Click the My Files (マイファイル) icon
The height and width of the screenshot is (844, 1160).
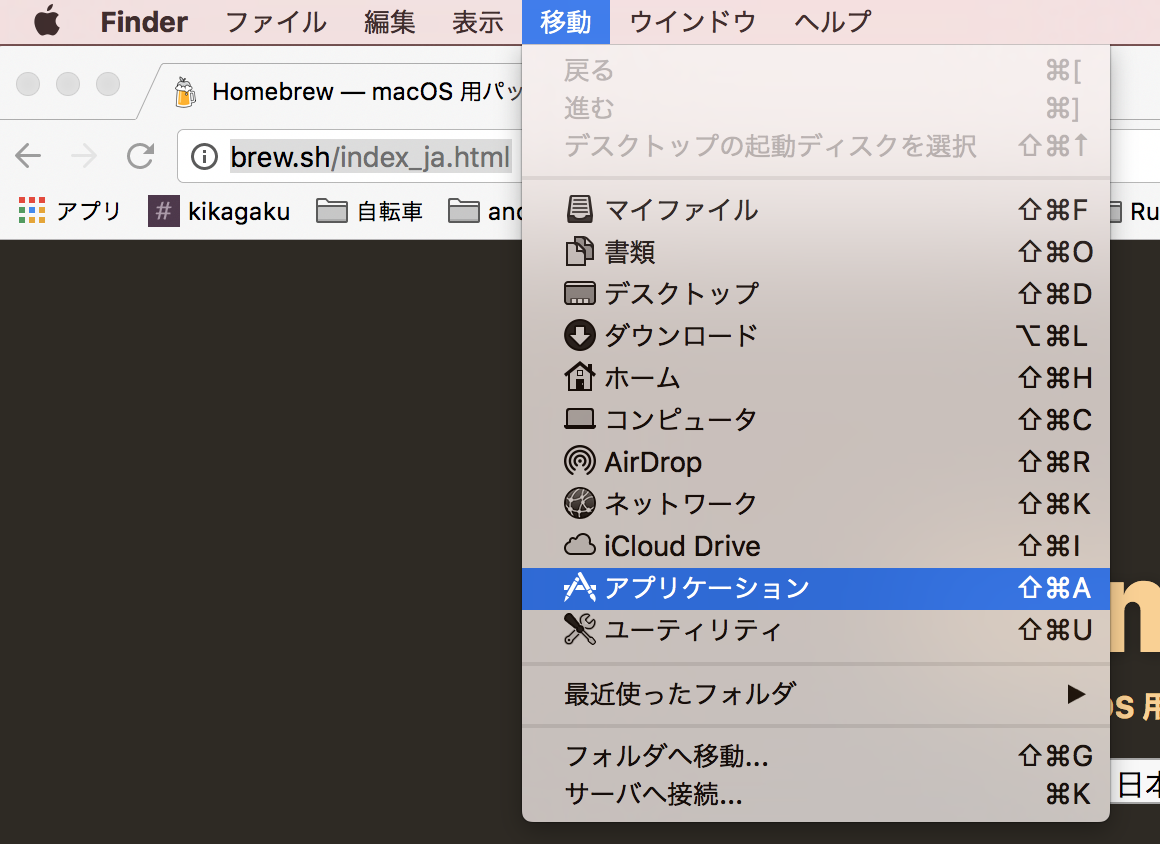579,209
